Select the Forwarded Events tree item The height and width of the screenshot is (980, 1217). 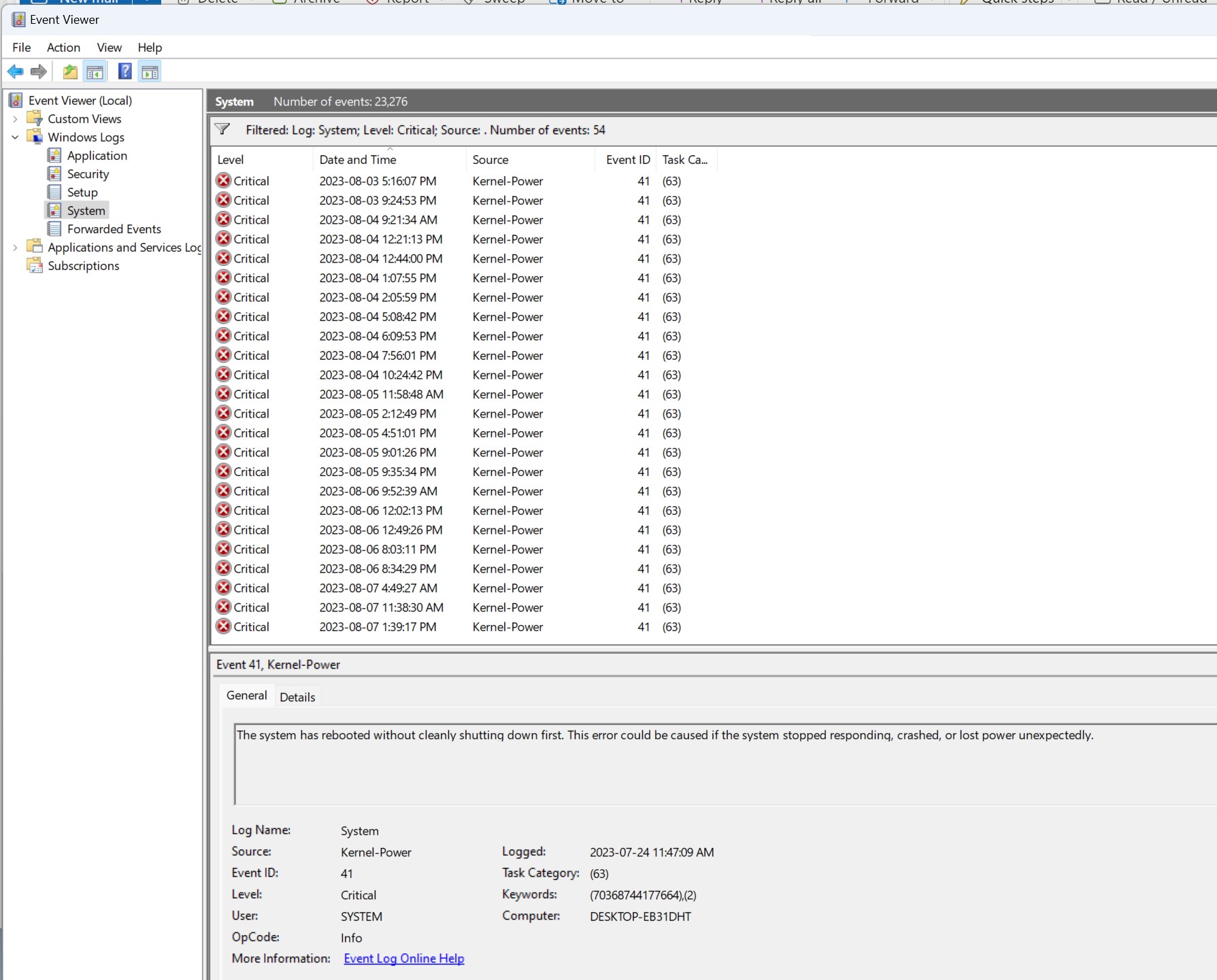point(114,229)
